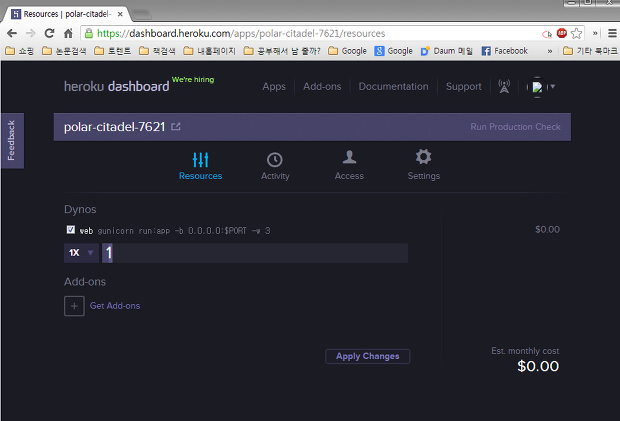Click the dyno count slider handle showing 1
Viewport: 620px width, 421px height.
(108, 253)
